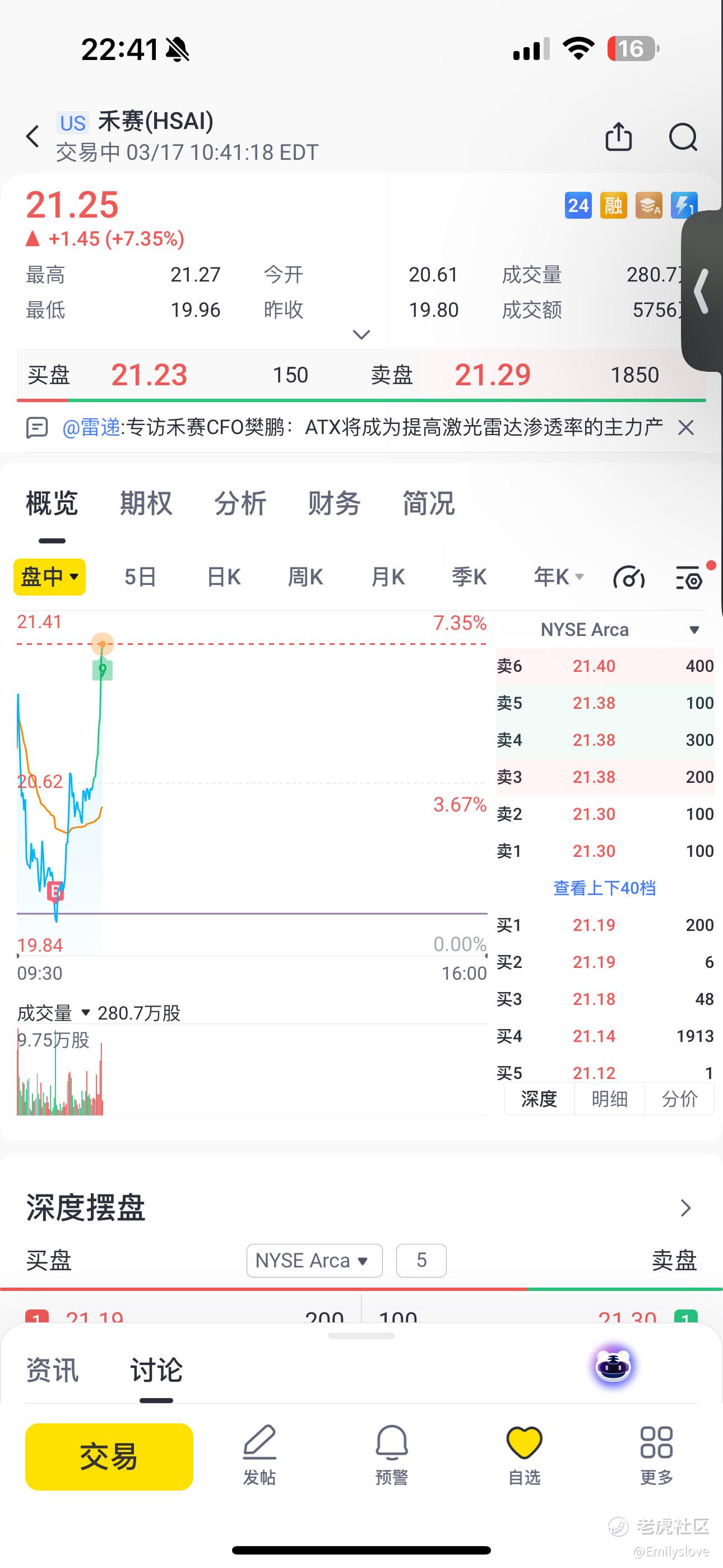The image size is (723, 1568).
Task: Open 查看上下40档 link
Action: click(x=604, y=888)
